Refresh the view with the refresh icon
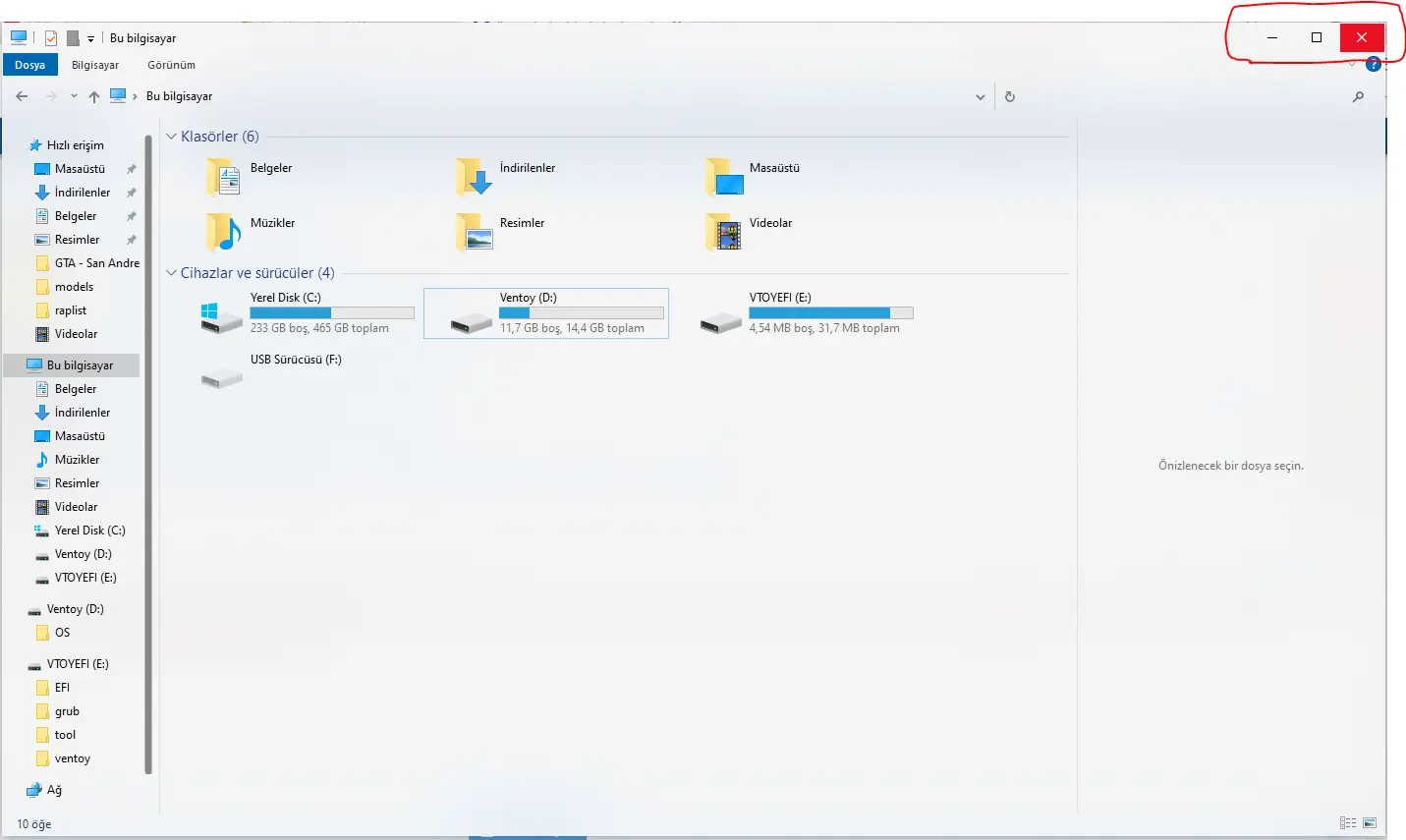 (1009, 96)
